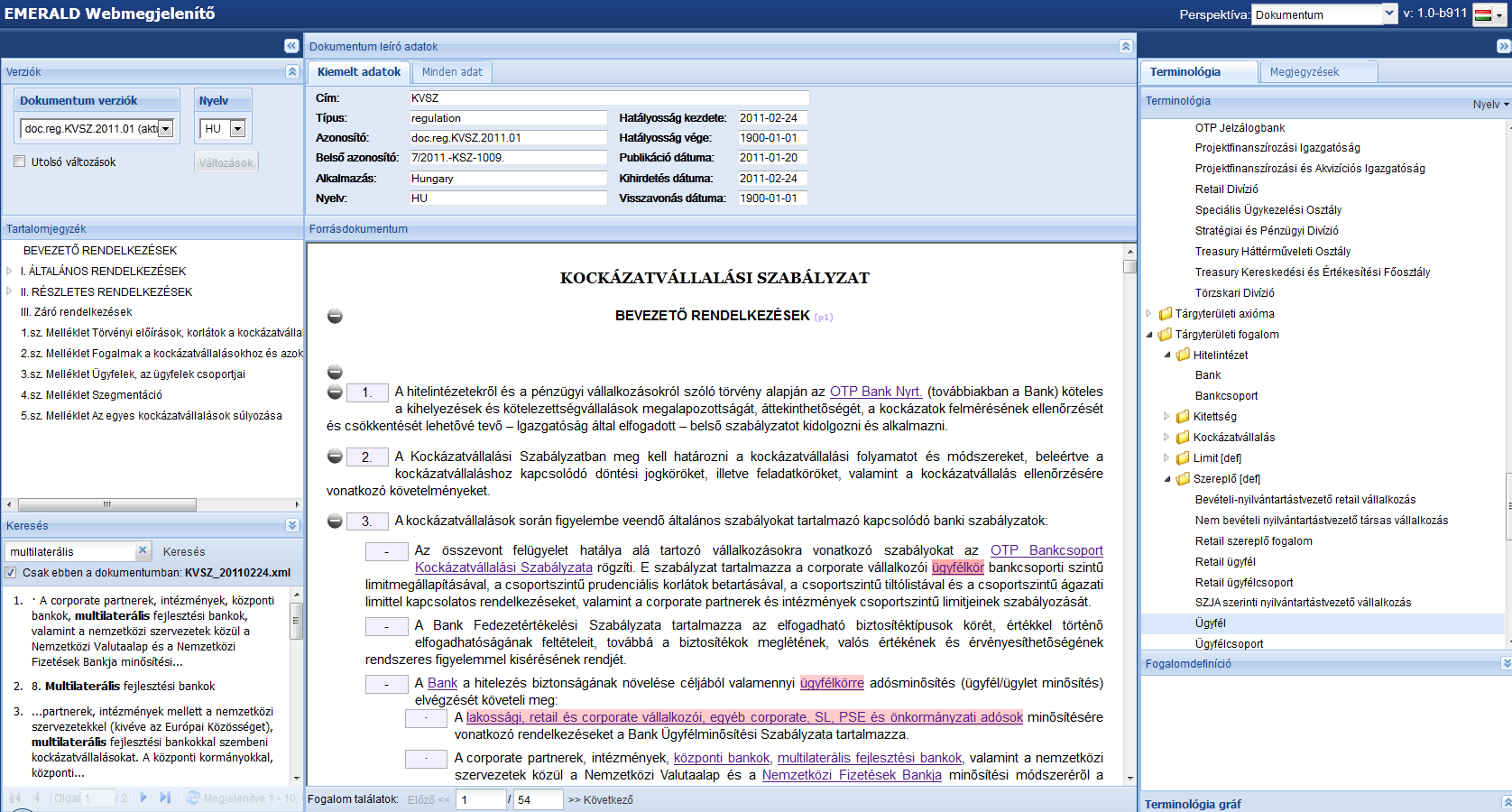1512x812 pixels.
Task: Click the Keresés search button
Action: pos(184,551)
